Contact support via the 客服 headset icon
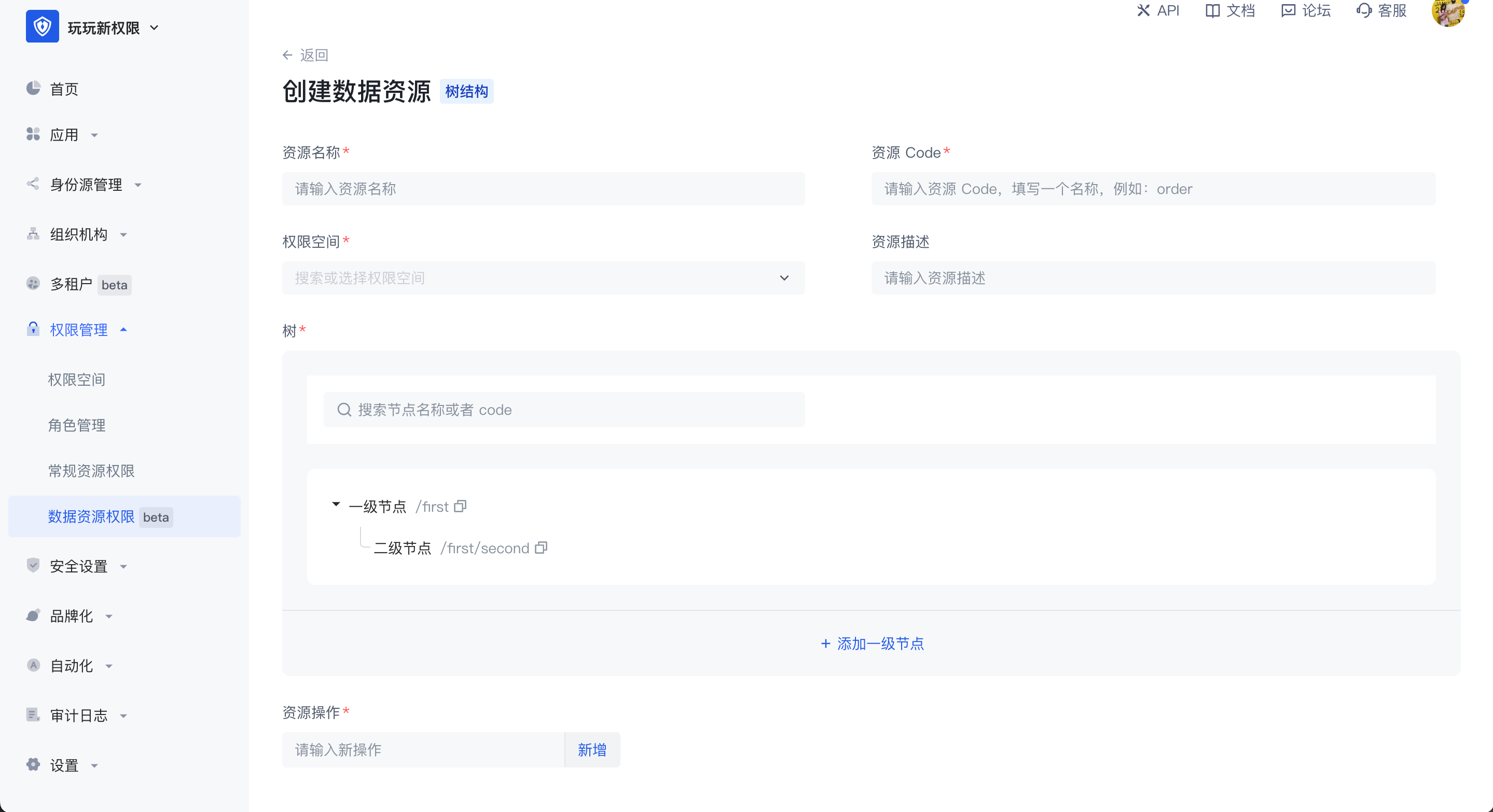This screenshot has height=812, width=1493. pos(1363,10)
